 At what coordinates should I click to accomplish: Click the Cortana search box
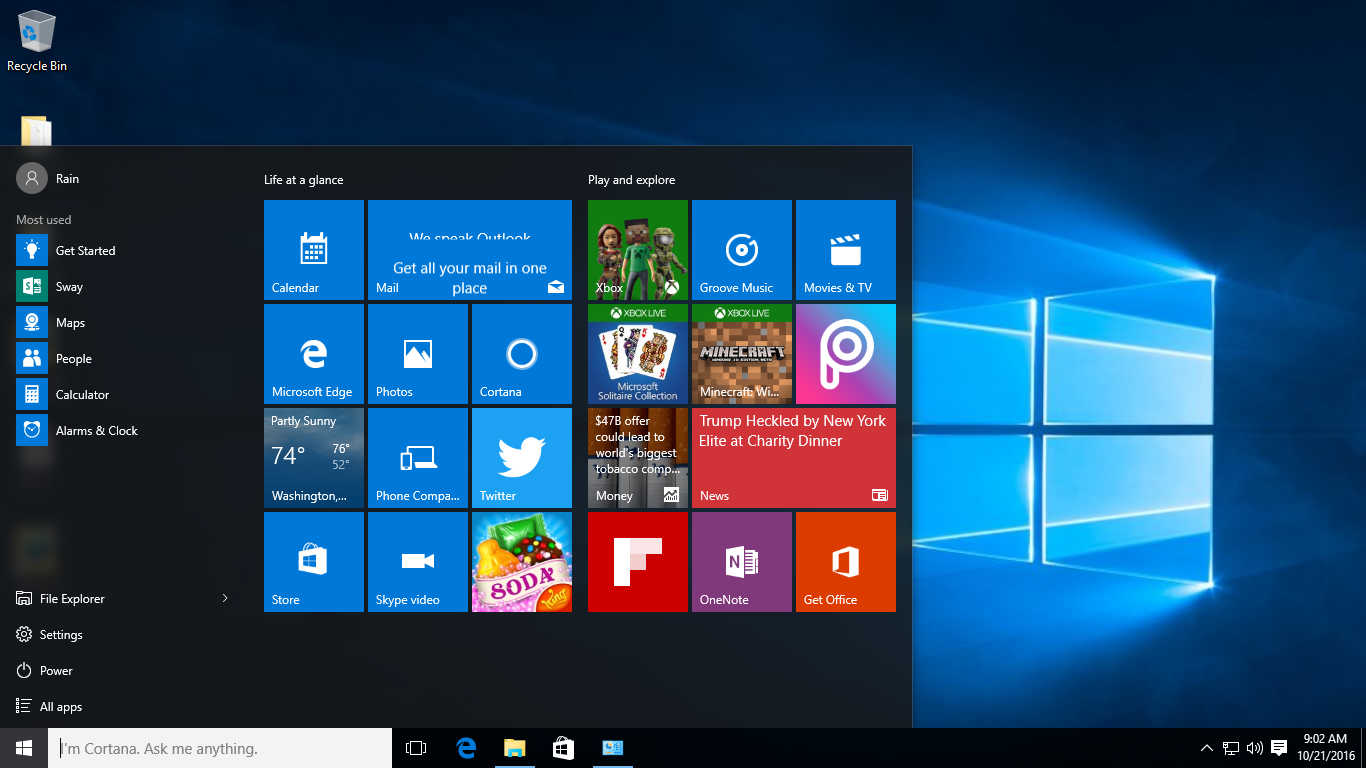pyautogui.click(x=220, y=748)
